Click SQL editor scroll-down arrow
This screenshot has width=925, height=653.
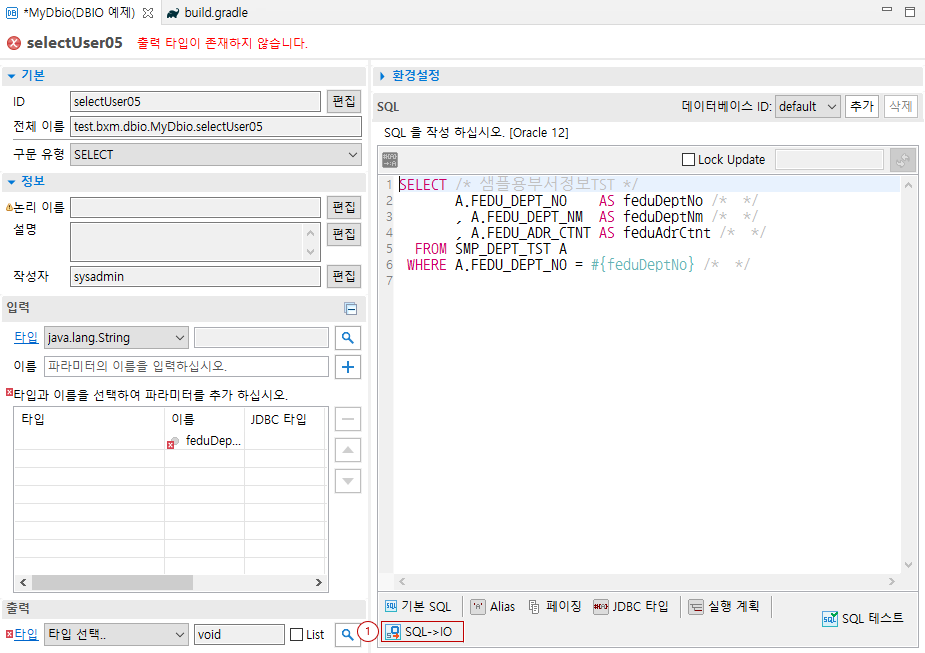[x=908, y=565]
